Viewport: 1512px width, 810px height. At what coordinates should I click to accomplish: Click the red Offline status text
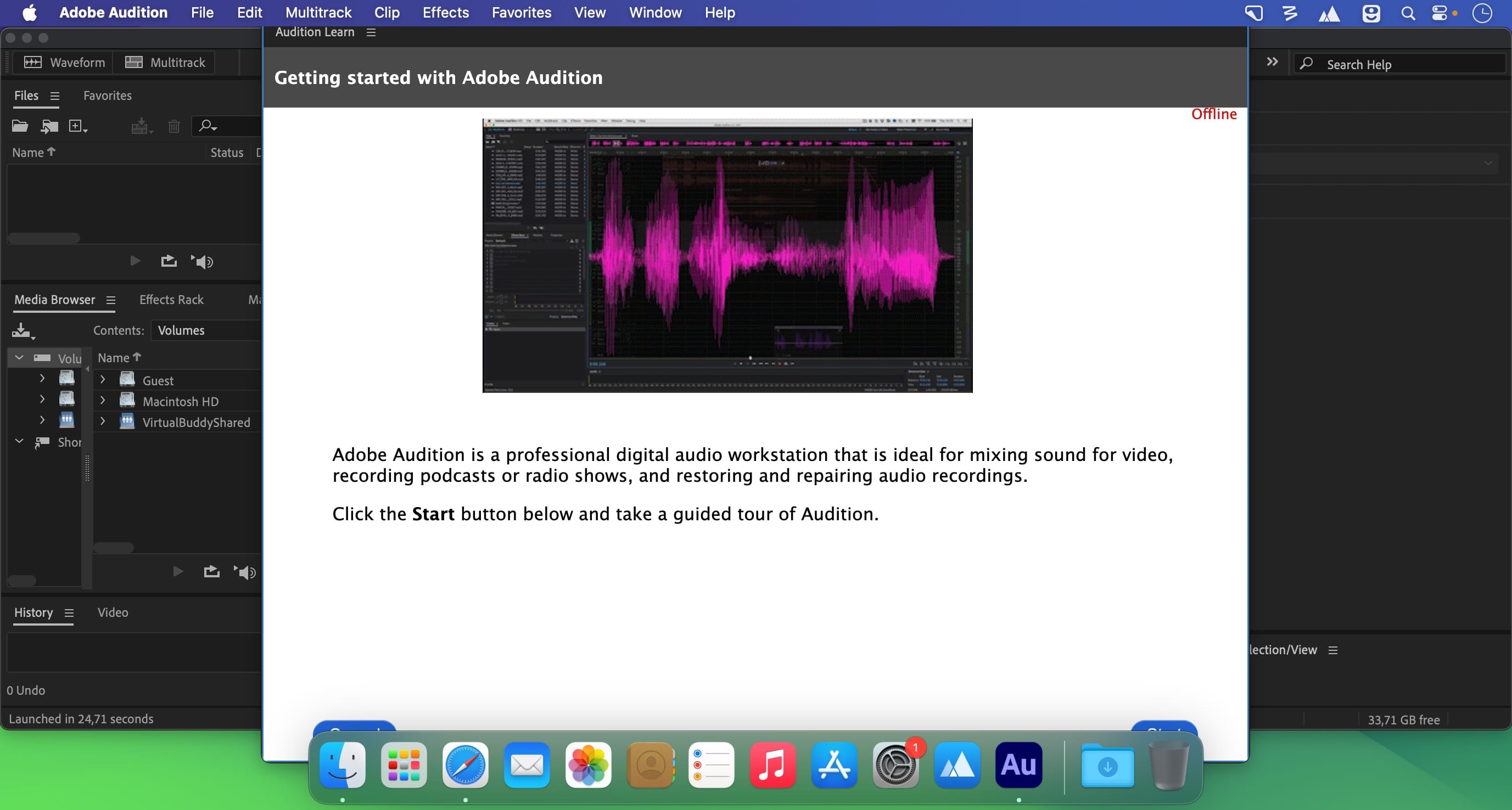1214,114
